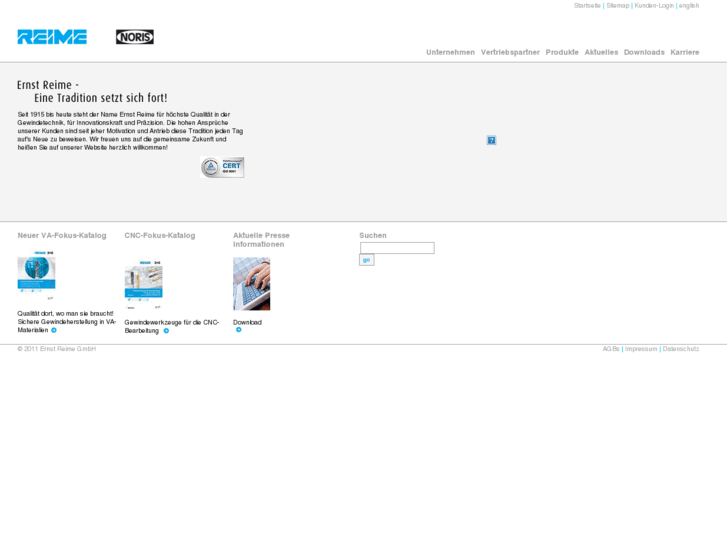
Task: Click the REIME logo
Action: pyautogui.click(x=52, y=37)
